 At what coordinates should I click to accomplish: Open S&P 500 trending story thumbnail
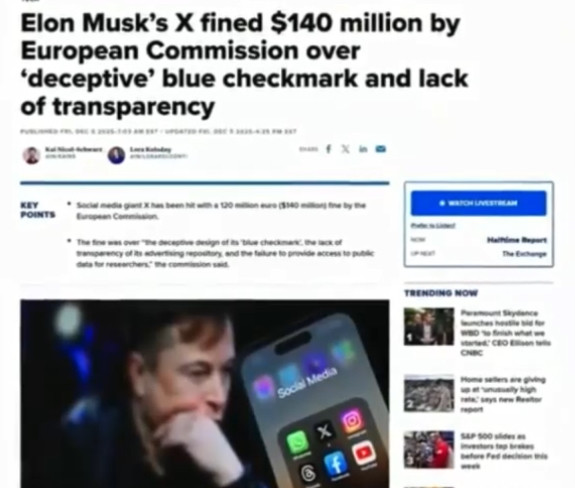pos(429,450)
